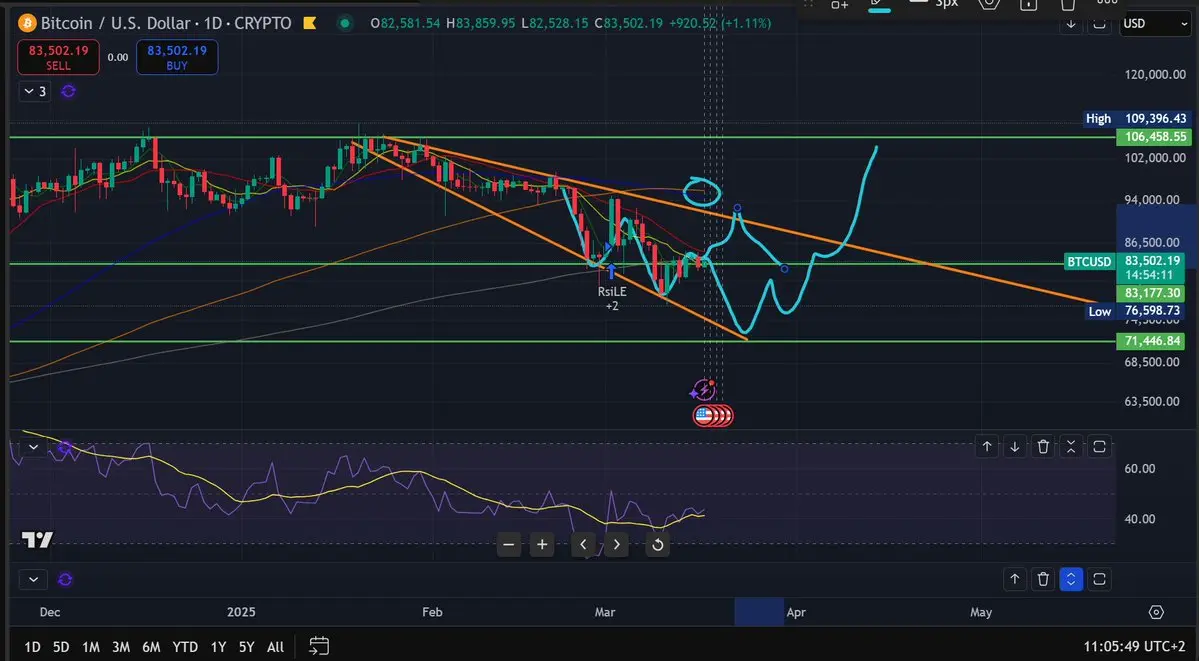Click the O82,581.54 open value
Image resolution: width=1199 pixels, height=661 pixels.
pos(405,24)
